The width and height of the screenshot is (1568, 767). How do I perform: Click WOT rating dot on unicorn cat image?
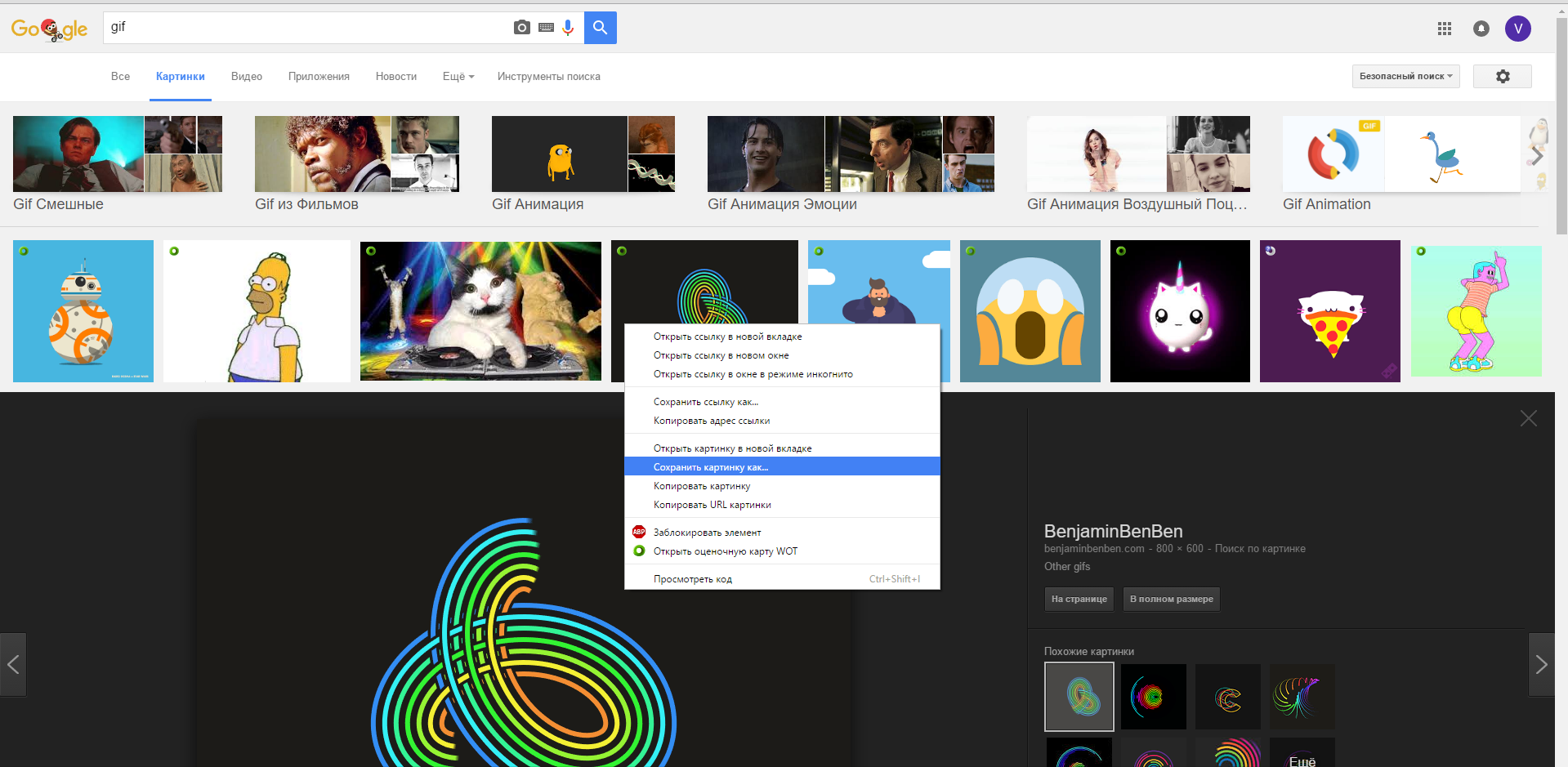pyautogui.click(x=1121, y=251)
